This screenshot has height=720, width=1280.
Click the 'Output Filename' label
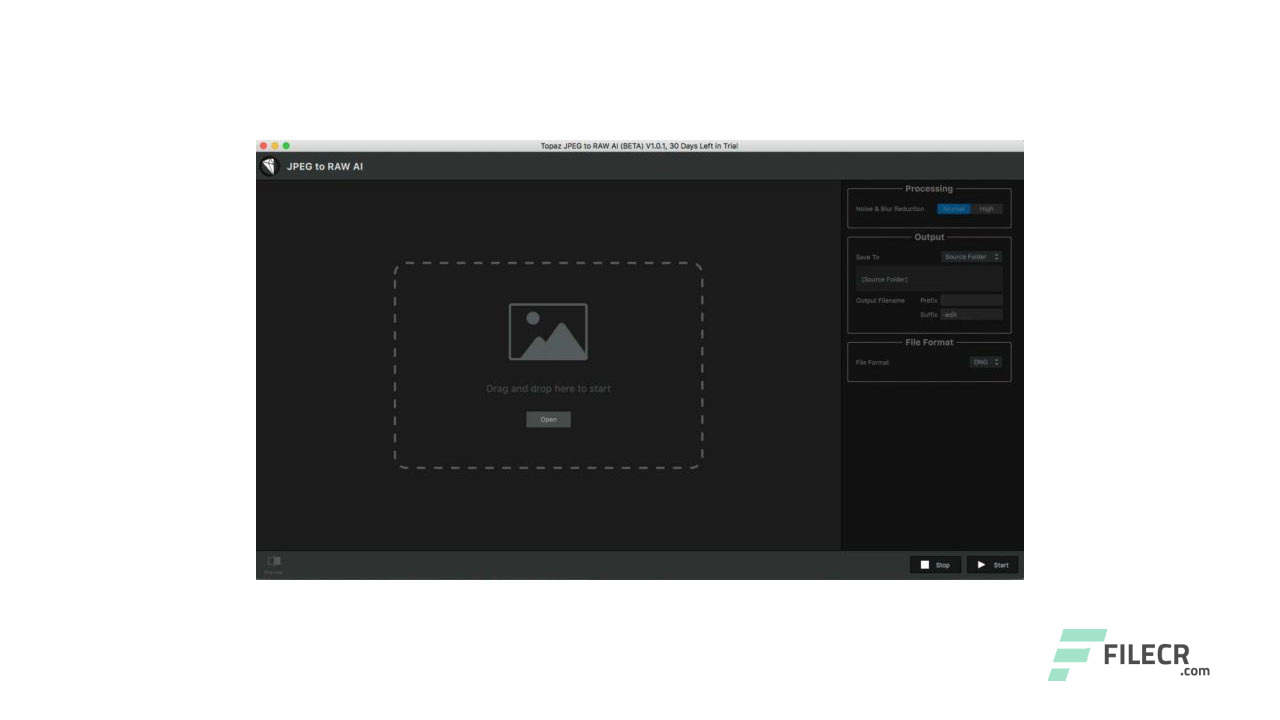pyautogui.click(x=880, y=300)
